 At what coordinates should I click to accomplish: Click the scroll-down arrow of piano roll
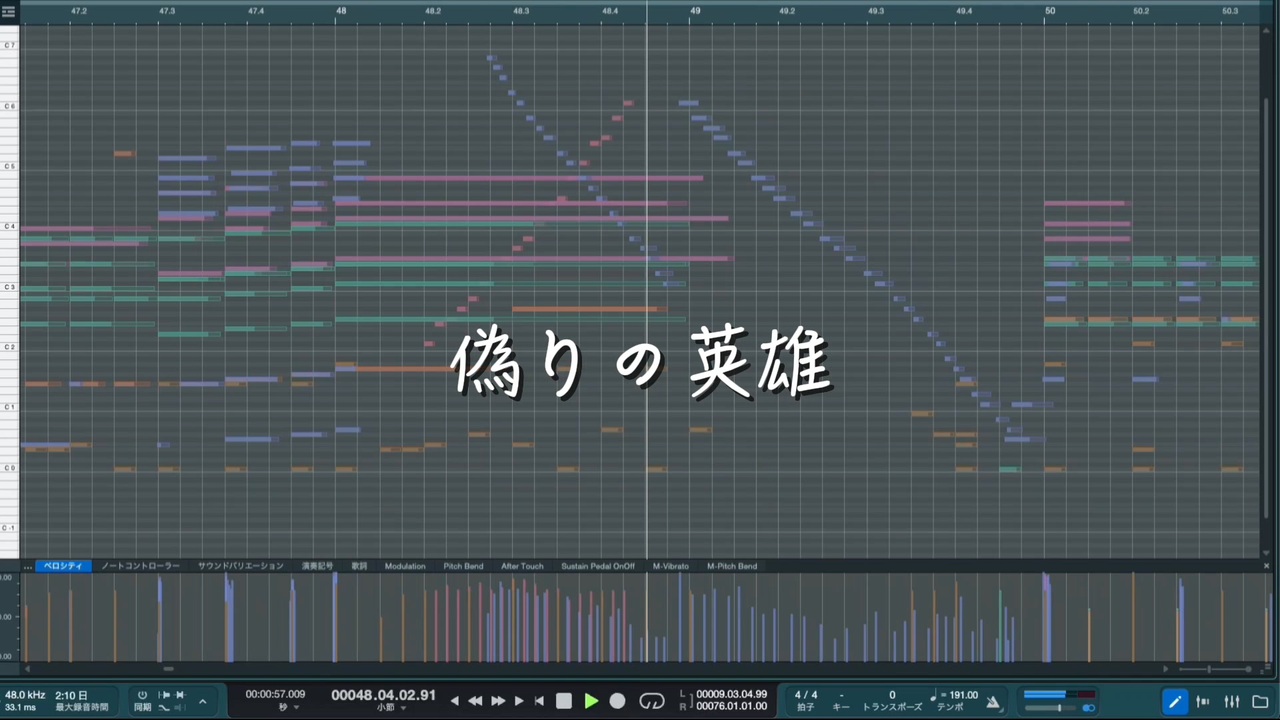[1267, 552]
